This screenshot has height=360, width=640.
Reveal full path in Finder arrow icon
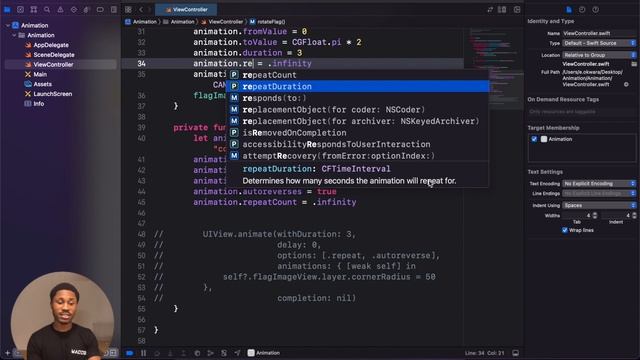pyautogui.click(x=626, y=84)
